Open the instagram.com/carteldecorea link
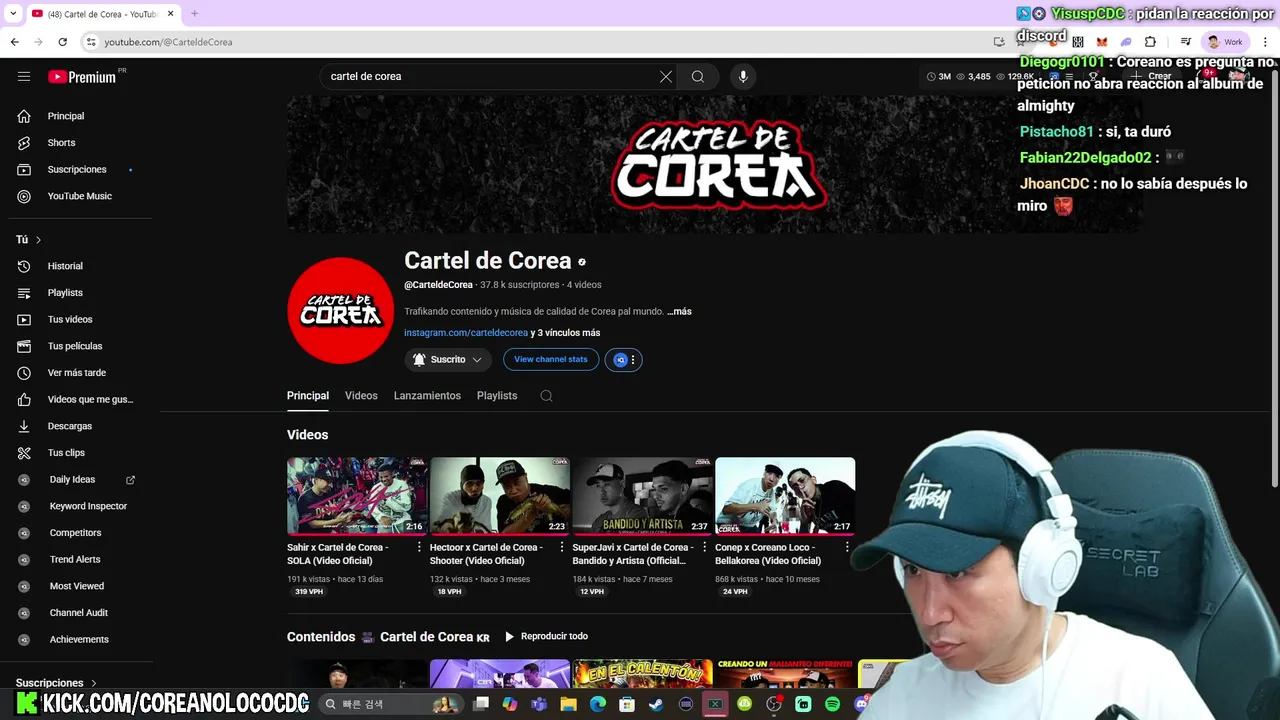The image size is (1280, 720). click(x=466, y=333)
